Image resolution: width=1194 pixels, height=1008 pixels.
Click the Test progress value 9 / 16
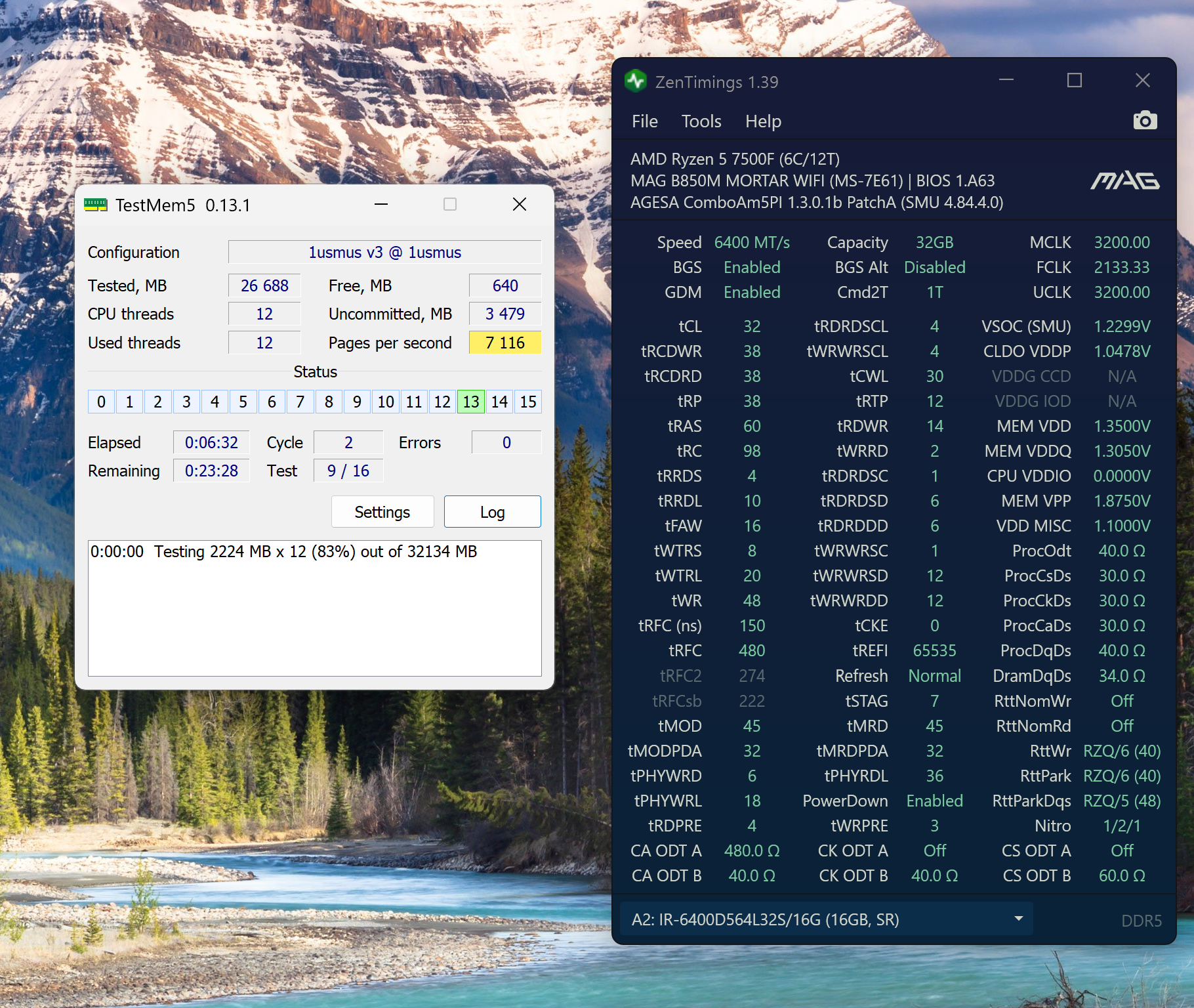(348, 471)
